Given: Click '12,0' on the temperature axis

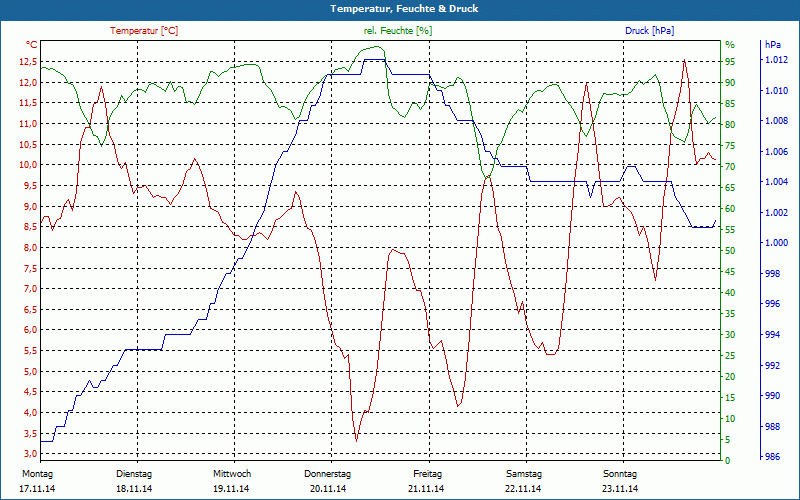Looking at the screenshot, I should click(x=28, y=83).
